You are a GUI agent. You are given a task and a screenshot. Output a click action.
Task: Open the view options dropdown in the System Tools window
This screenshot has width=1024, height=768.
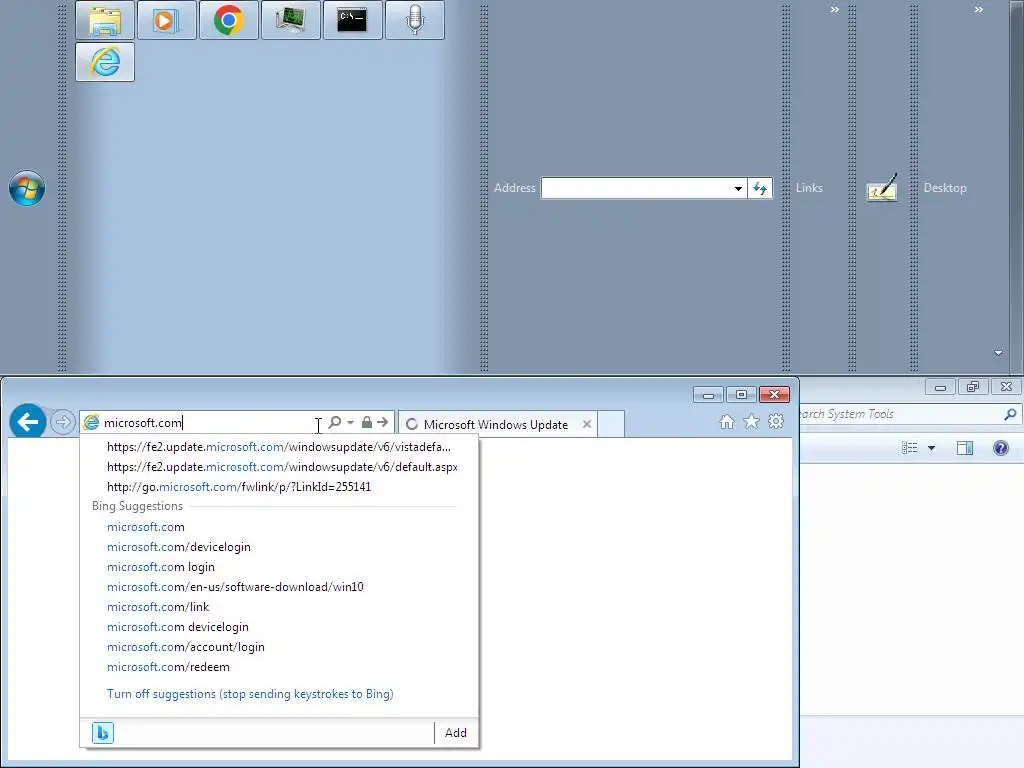(x=931, y=448)
